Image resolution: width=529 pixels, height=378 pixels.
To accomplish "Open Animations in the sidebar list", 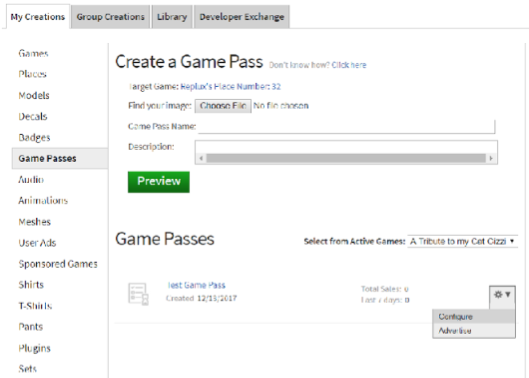I will point(43,200).
